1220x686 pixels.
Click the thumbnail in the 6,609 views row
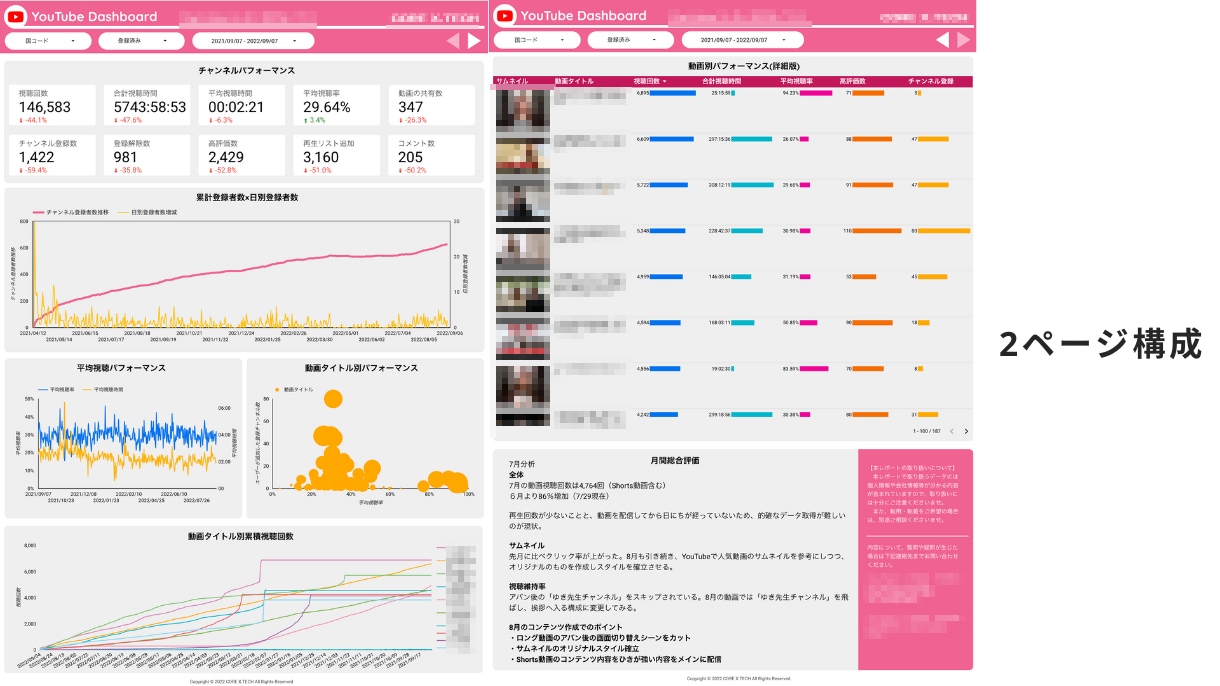pos(523,156)
